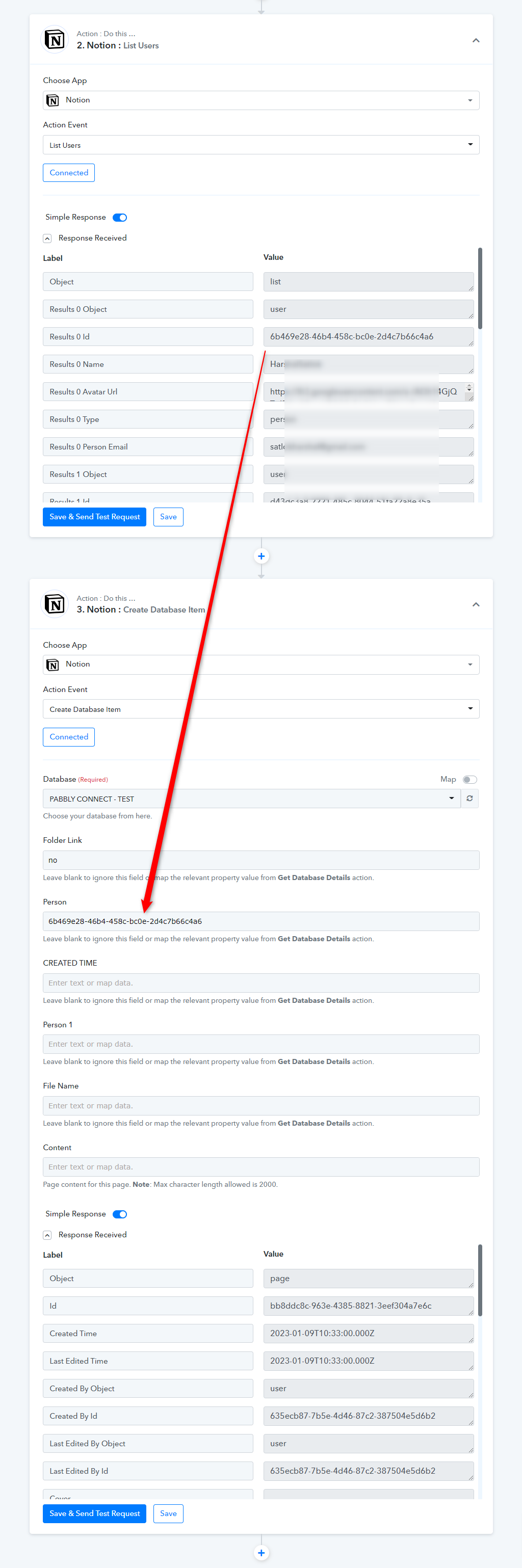This screenshot has height=1568, width=522.
Task: Click Save button in step 3
Action: tap(168, 1513)
